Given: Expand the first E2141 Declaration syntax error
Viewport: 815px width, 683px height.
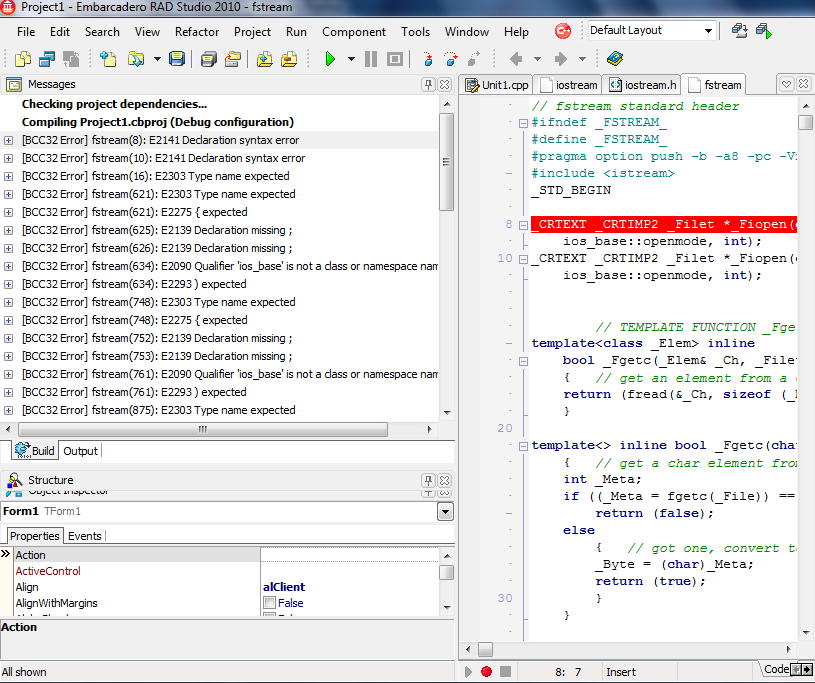Looking at the screenshot, I should [9, 141].
